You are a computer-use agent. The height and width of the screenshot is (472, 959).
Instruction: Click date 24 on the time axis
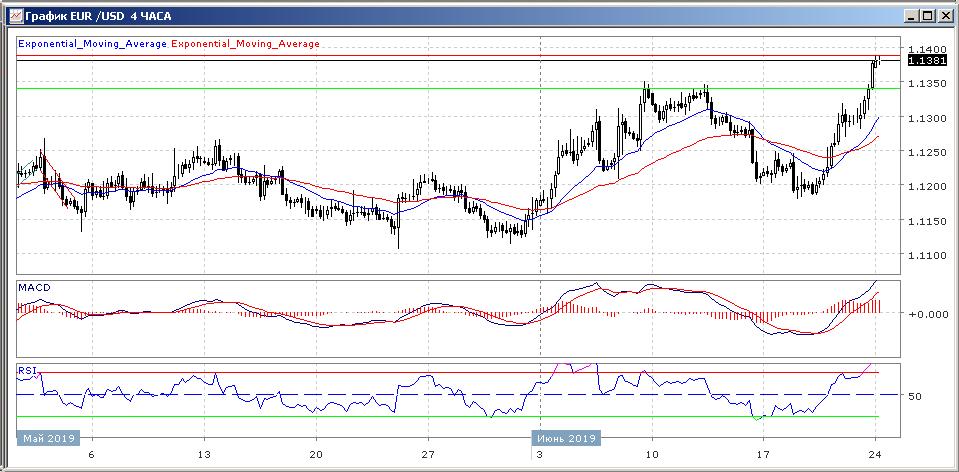pyautogui.click(x=876, y=452)
